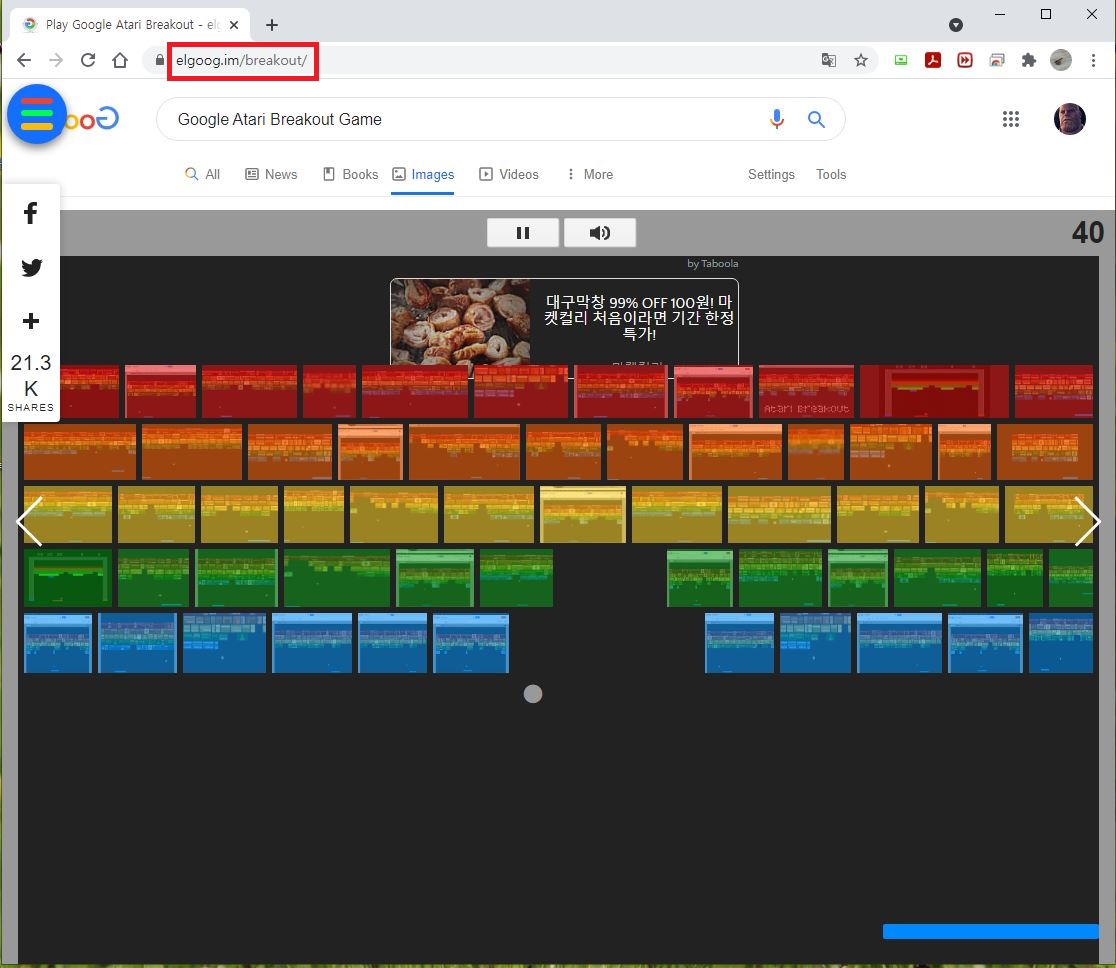1116x968 pixels.
Task: Mute the game sound with speaker button
Action: pyautogui.click(x=599, y=233)
